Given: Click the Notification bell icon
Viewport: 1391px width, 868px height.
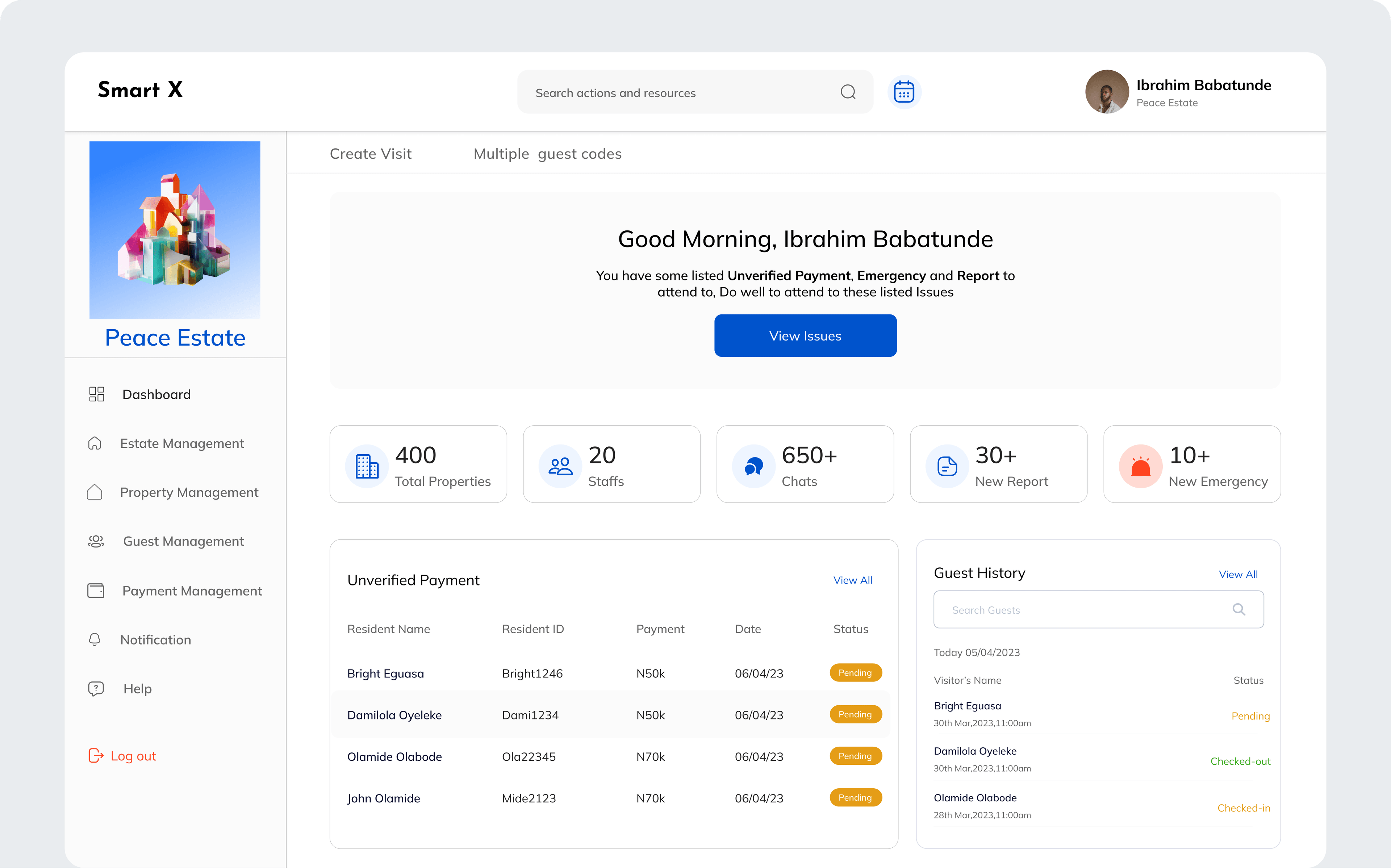Looking at the screenshot, I should [x=95, y=639].
